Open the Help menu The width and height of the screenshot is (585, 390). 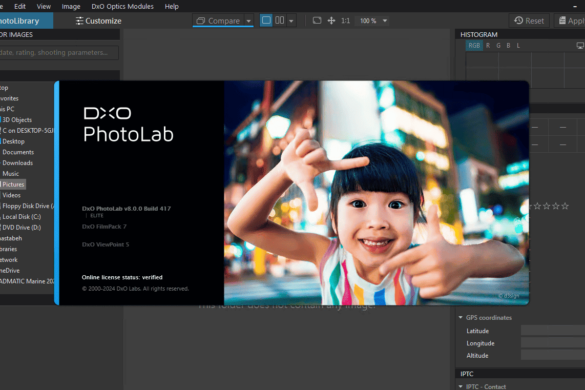(172, 6)
